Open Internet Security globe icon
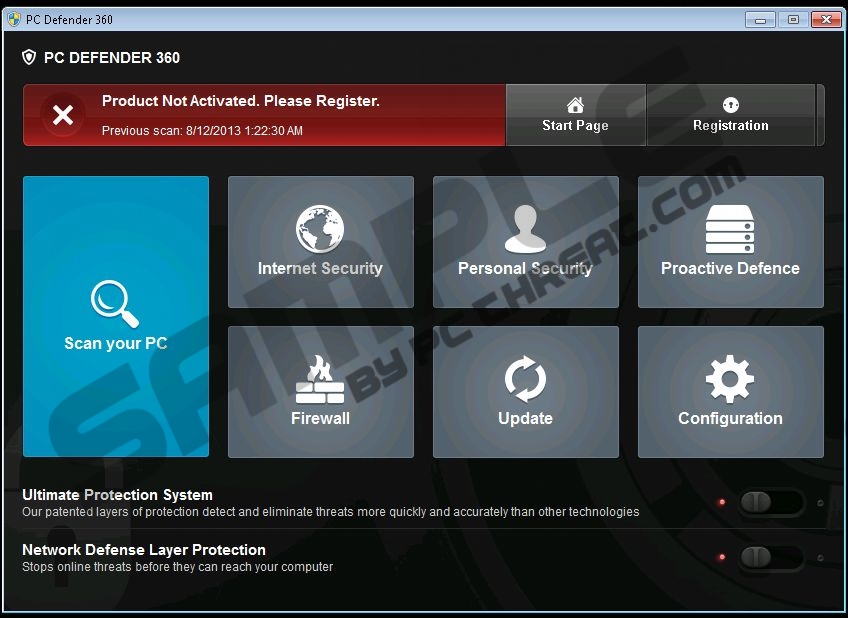Screen dimensions: 848x618 pos(320,229)
